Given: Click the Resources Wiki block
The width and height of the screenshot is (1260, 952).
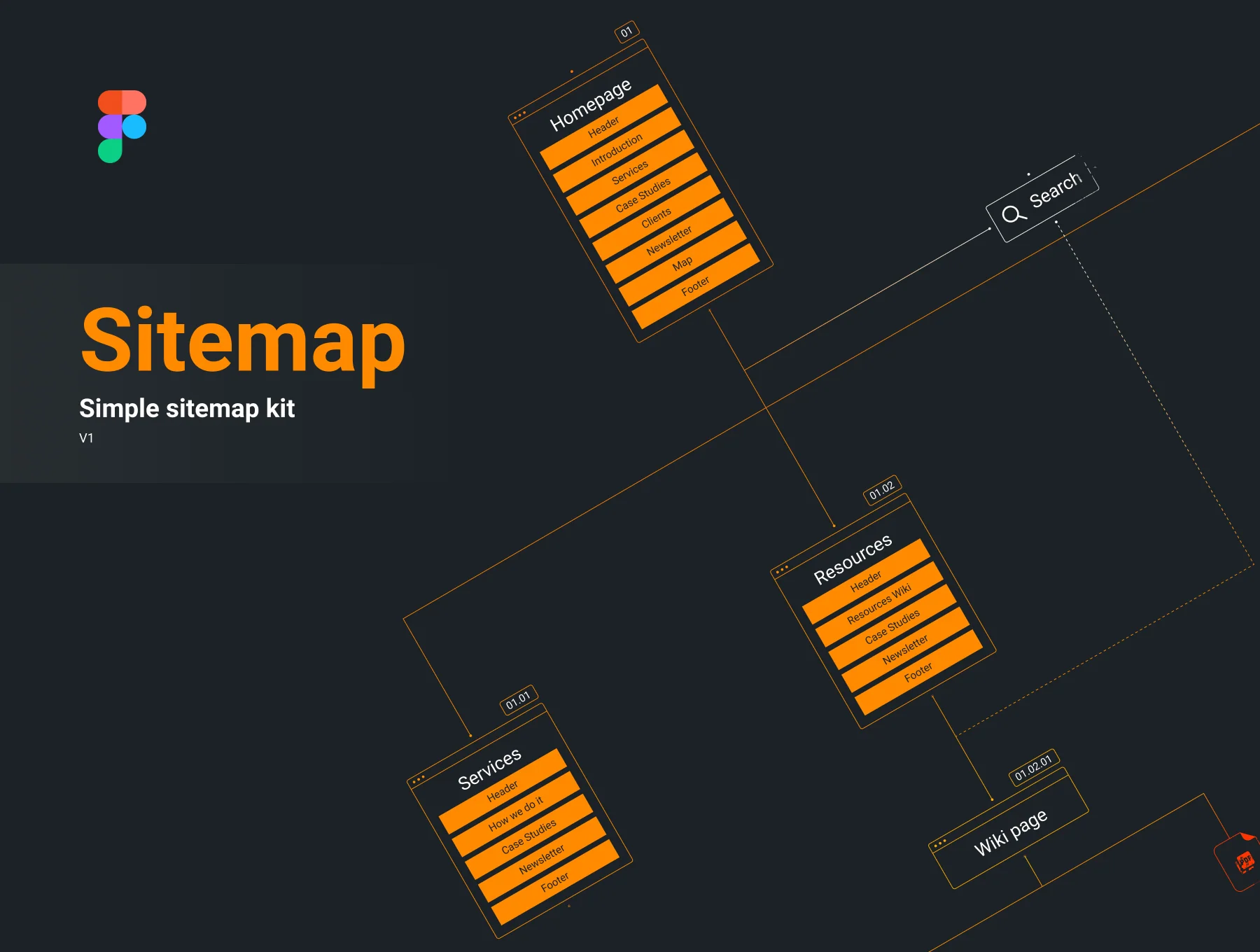Looking at the screenshot, I should (879, 603).
